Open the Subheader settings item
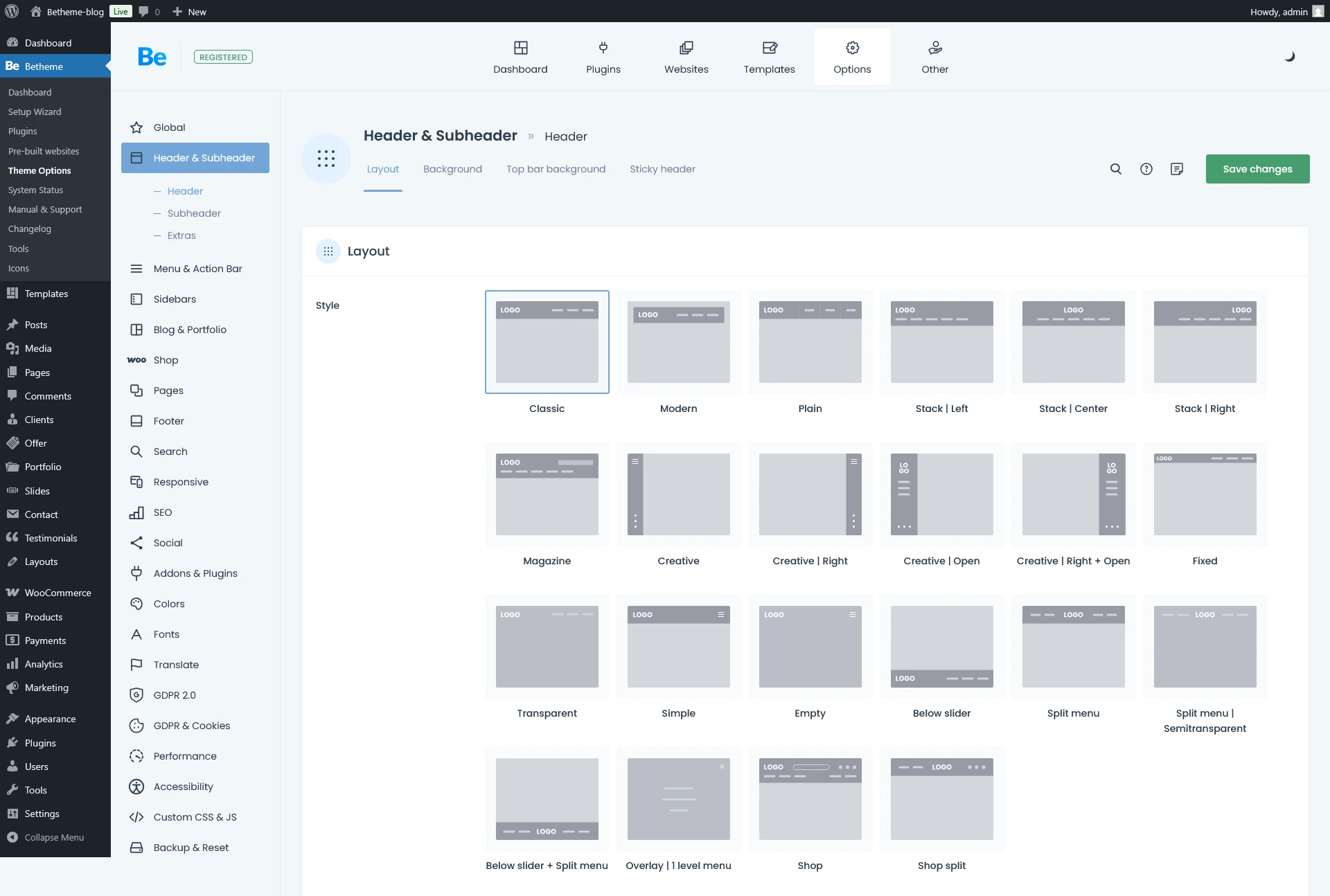This screenshot has height=896, width=1330. (194, 213)
